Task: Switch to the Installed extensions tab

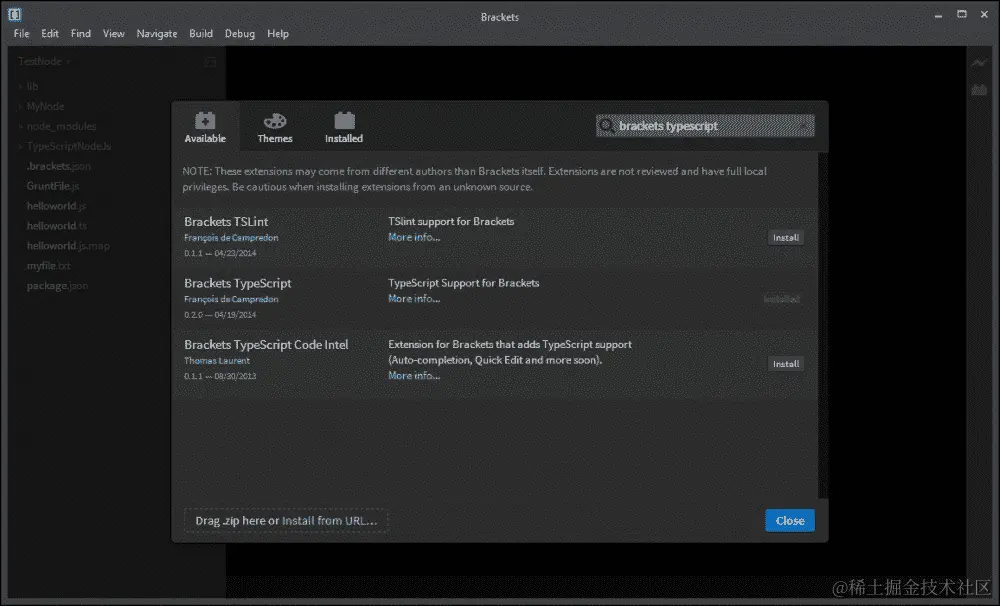Action: tap(344, 128)
